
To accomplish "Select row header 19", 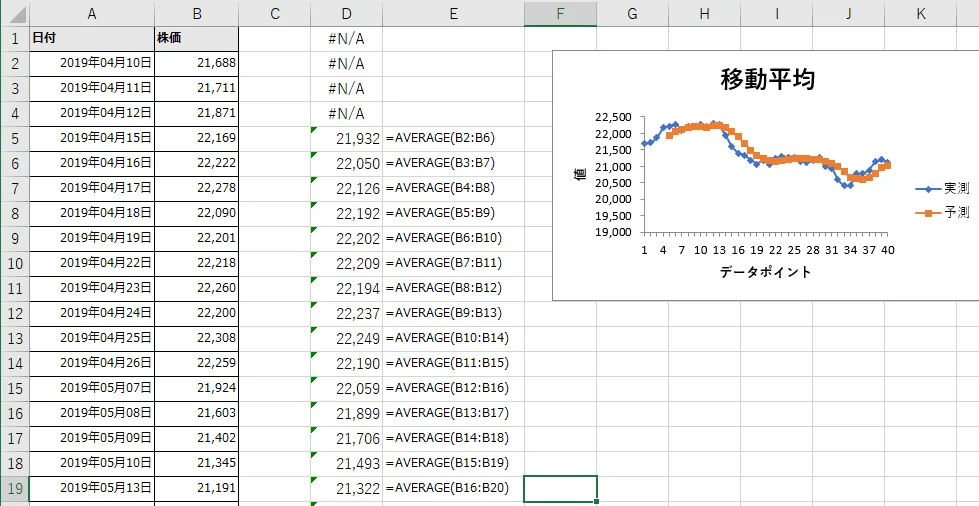I will tap(15, 489).
